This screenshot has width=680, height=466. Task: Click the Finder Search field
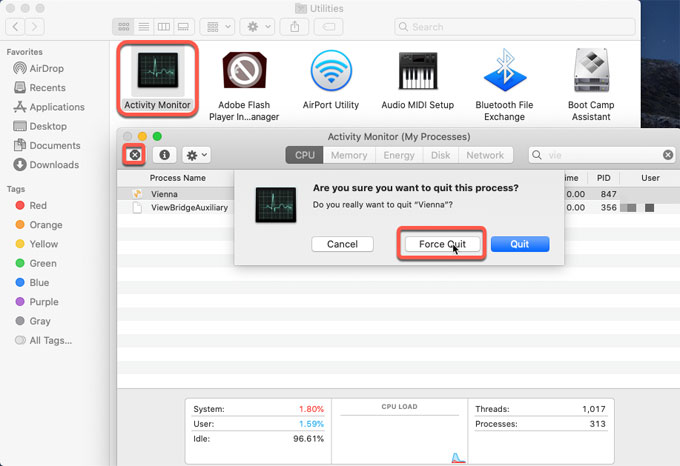pos(510,27)
